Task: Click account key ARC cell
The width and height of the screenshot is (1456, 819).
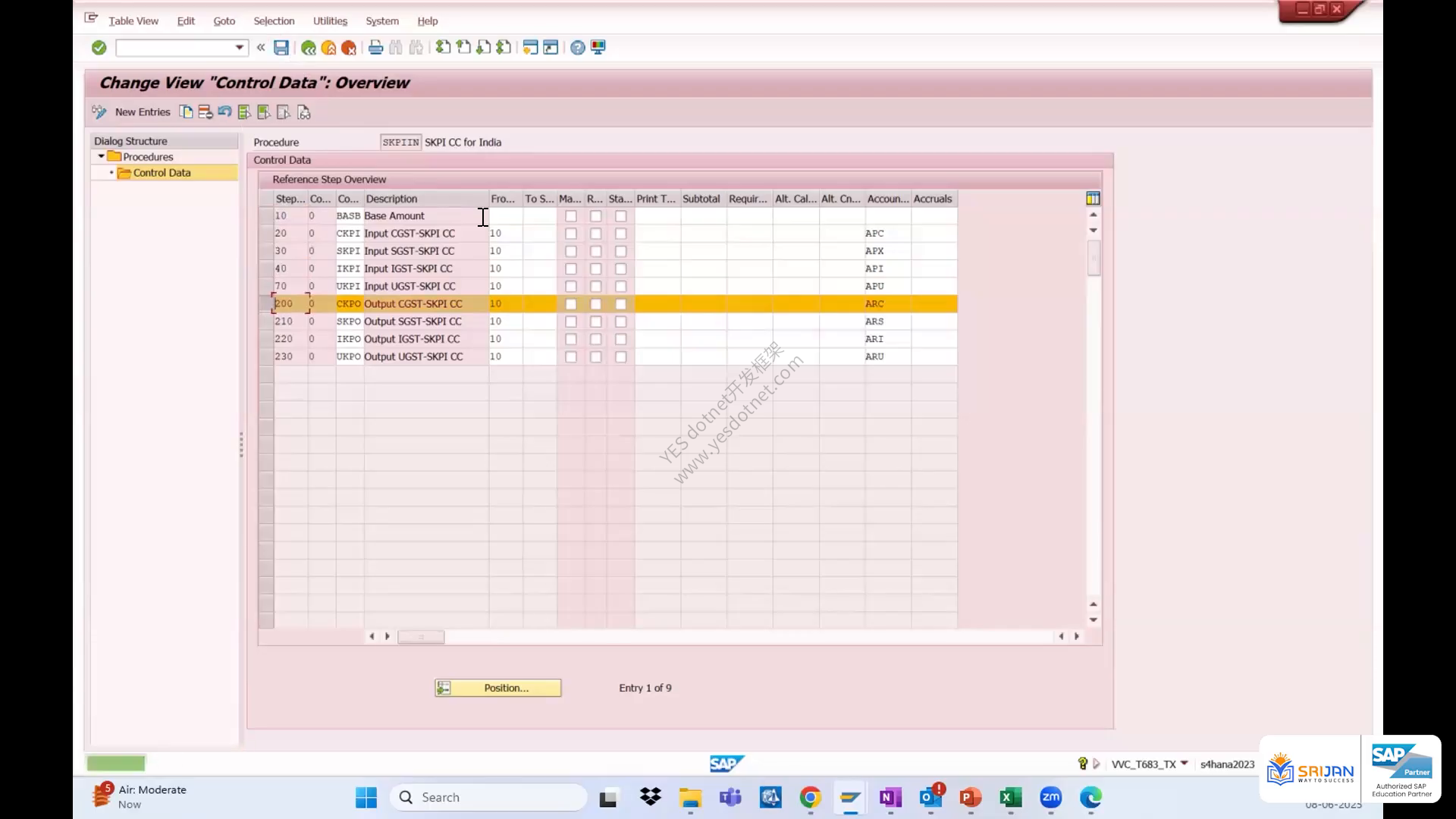Action: tap(887, 304)
